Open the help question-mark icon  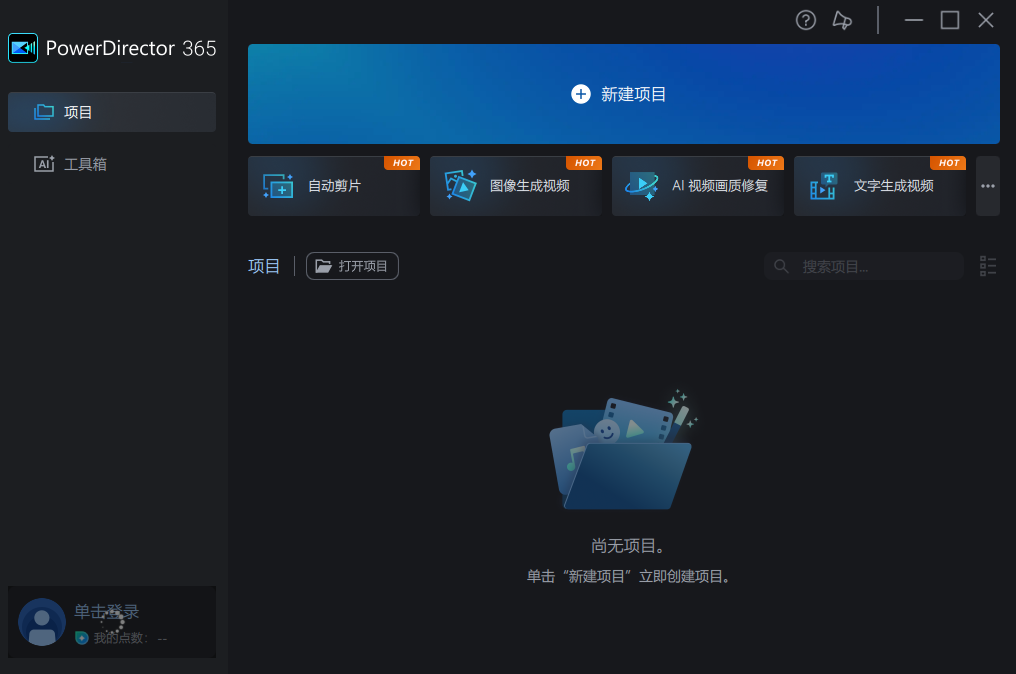(x=806, y=20)
